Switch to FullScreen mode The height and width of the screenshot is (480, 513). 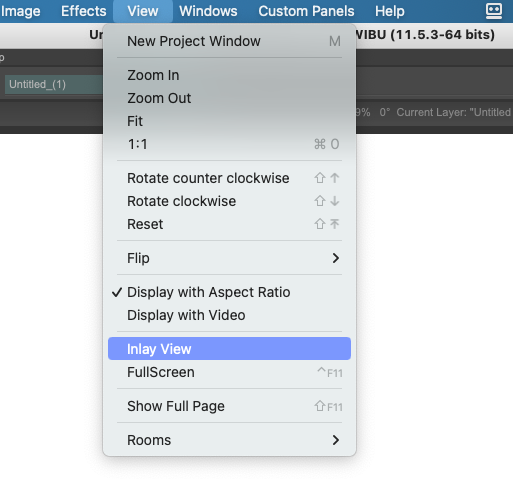229,372
